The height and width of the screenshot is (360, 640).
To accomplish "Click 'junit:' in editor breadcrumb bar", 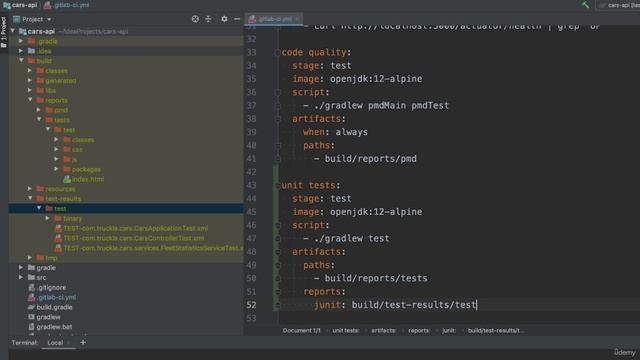I will pos(449,330).
